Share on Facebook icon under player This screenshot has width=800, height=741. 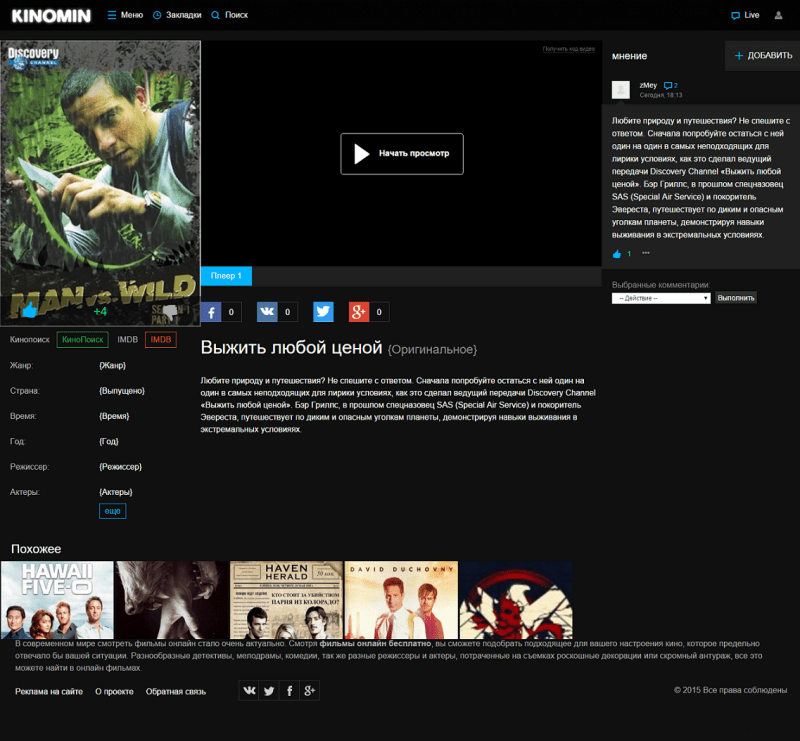point(211,312)
